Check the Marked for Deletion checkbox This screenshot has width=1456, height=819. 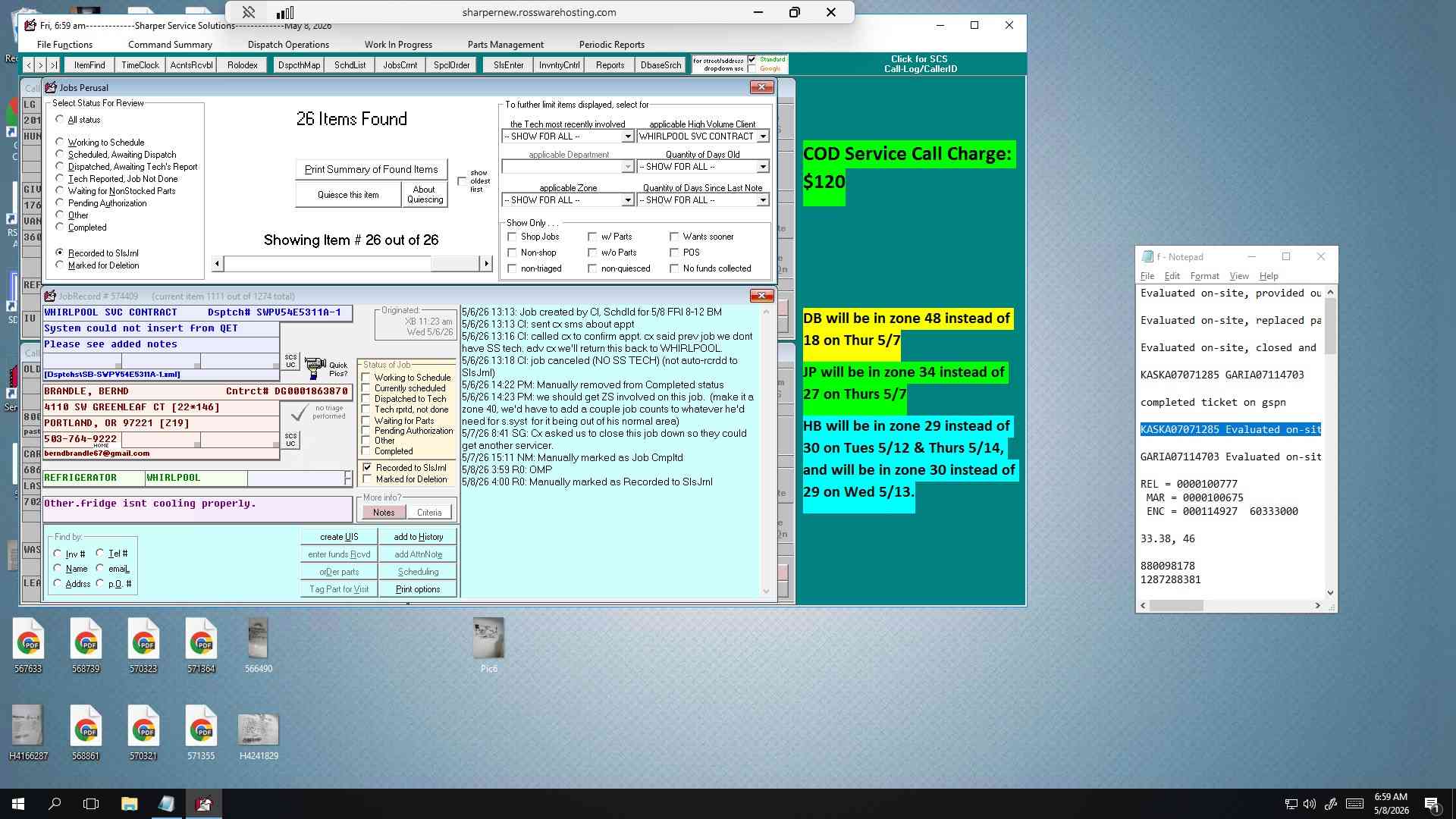click(368, 479)
